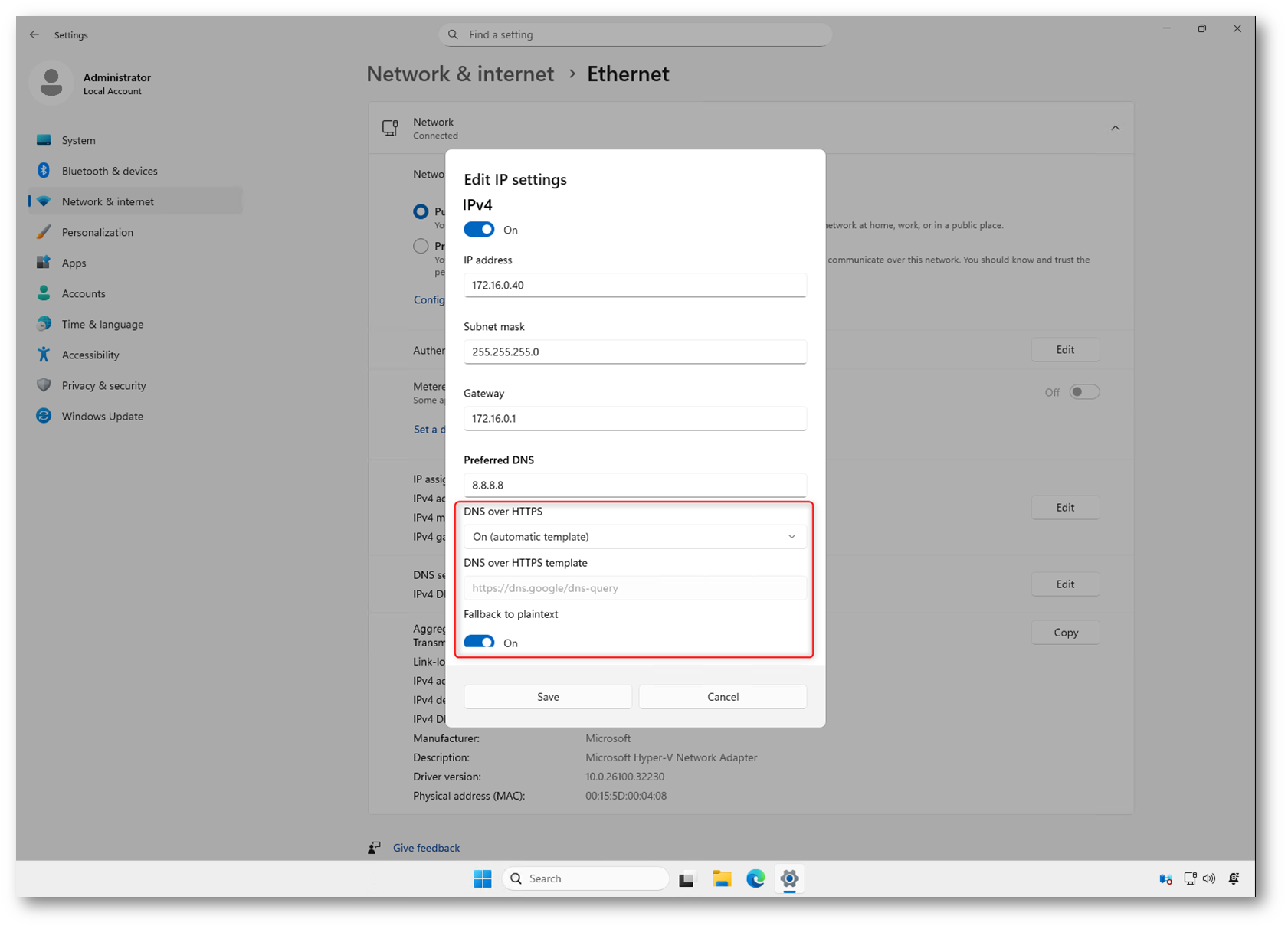Click the Privacy & security shield icon

pyautogui.click(x=44, y=385)
